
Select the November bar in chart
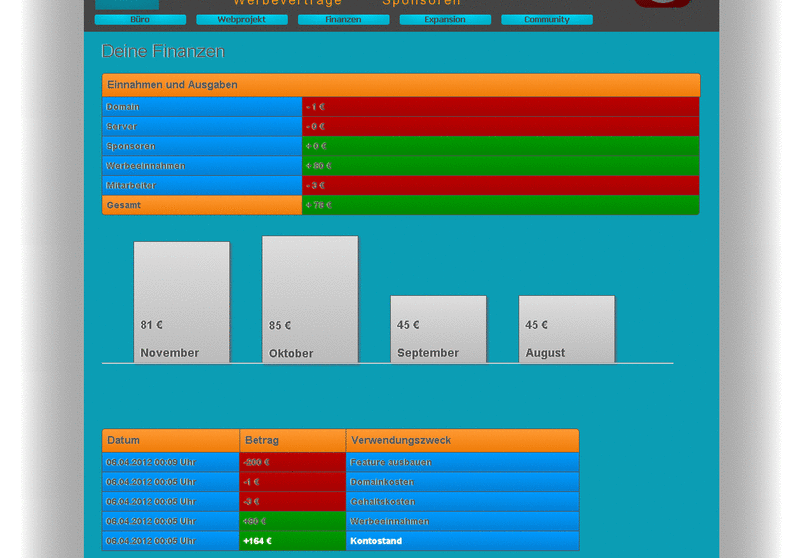coord(182,302)
